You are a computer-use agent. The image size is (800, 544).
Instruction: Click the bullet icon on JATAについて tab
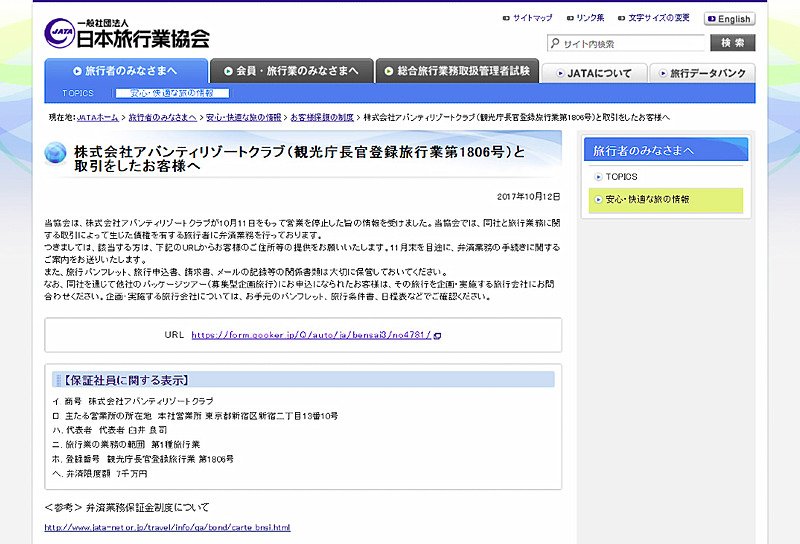click(560, 73)
